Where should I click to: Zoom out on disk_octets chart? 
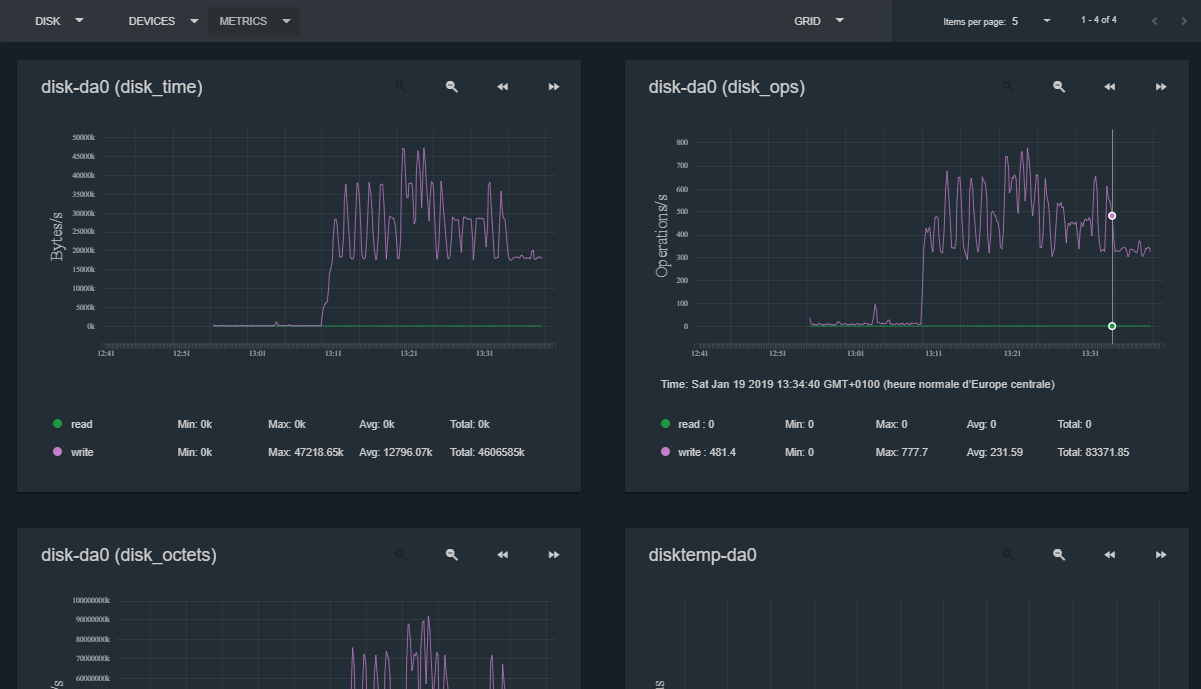coord(452,555)
